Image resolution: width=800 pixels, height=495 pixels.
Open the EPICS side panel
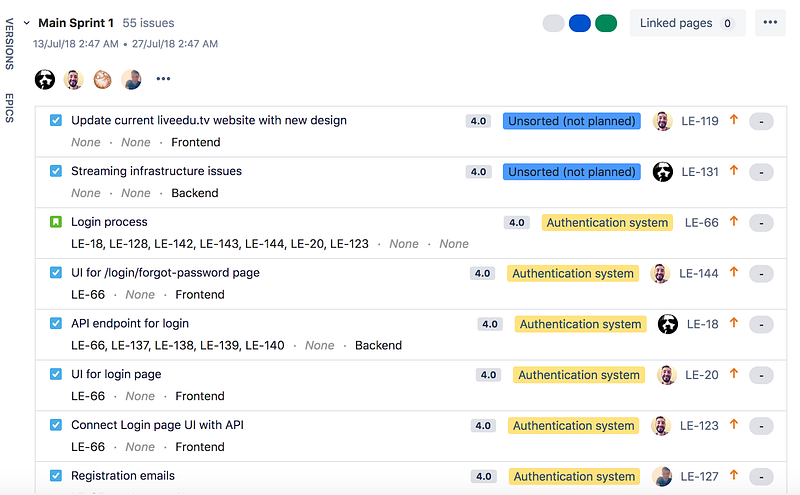pyautogui.click(x=9, y=108)
